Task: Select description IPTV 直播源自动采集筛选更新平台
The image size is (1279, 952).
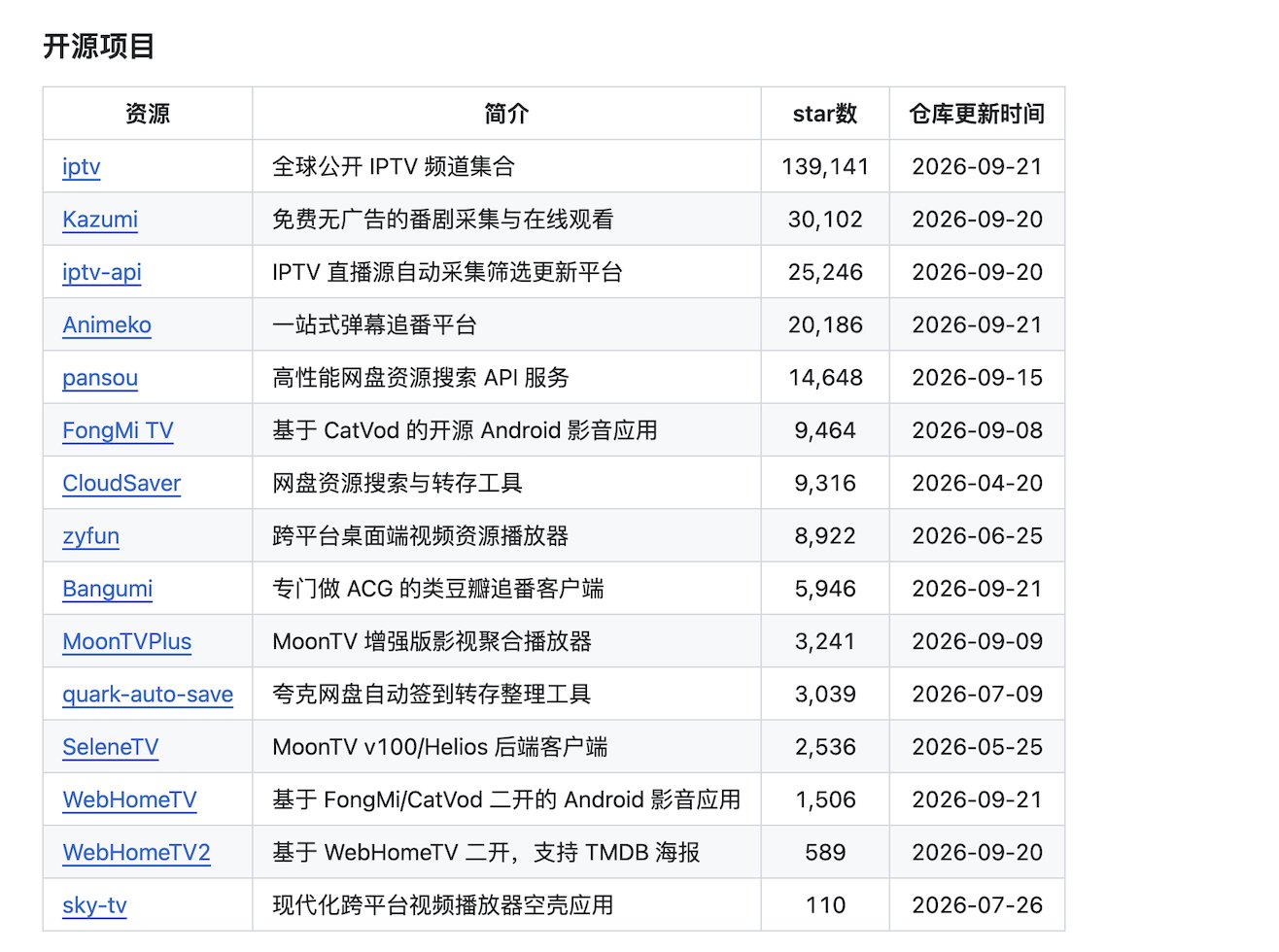Action: 447,272
